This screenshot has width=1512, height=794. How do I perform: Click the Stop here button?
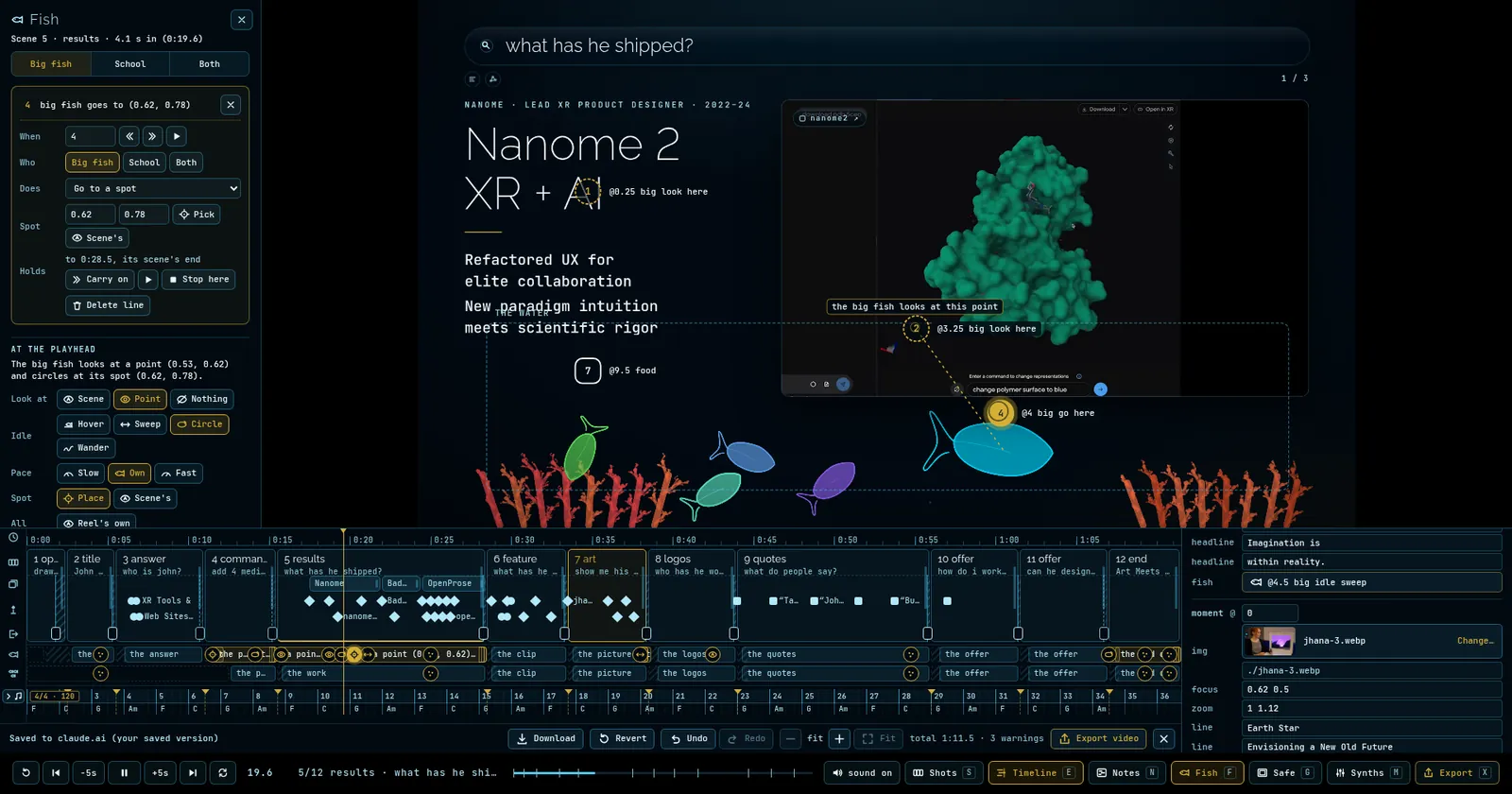pos(198,280)
